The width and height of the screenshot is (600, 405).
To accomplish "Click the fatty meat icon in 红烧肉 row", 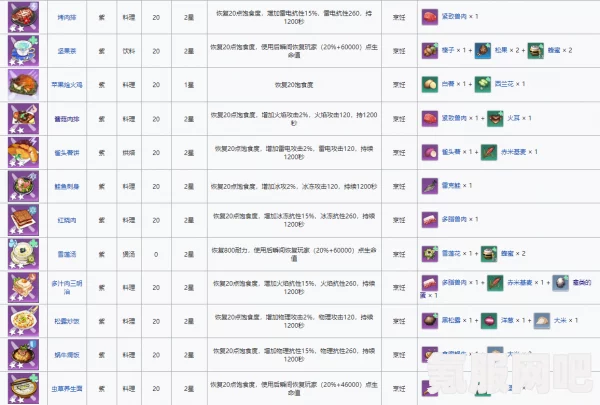I will [430, 219].
